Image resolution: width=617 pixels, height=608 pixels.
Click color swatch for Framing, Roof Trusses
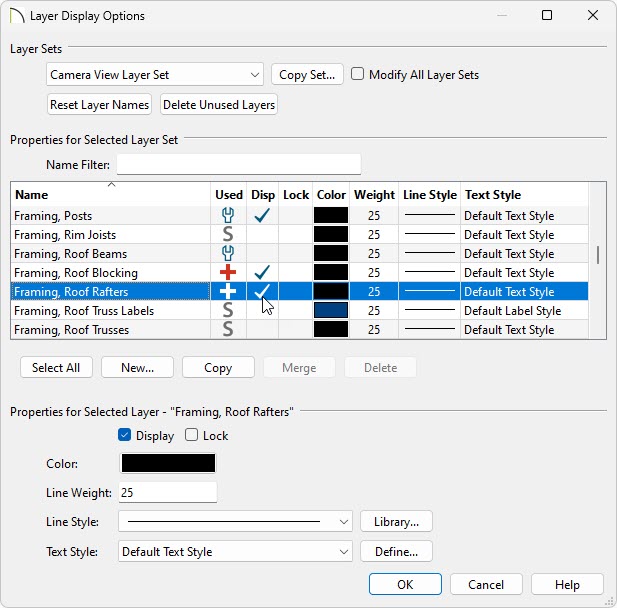coord(331,329)
